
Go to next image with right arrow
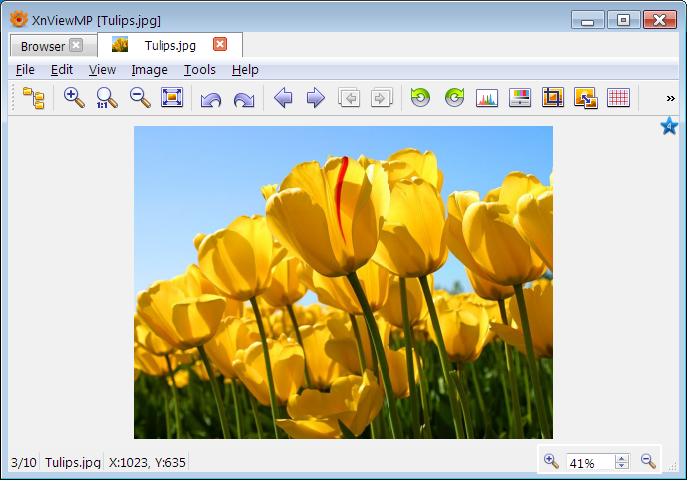click(x=315, y=98)
